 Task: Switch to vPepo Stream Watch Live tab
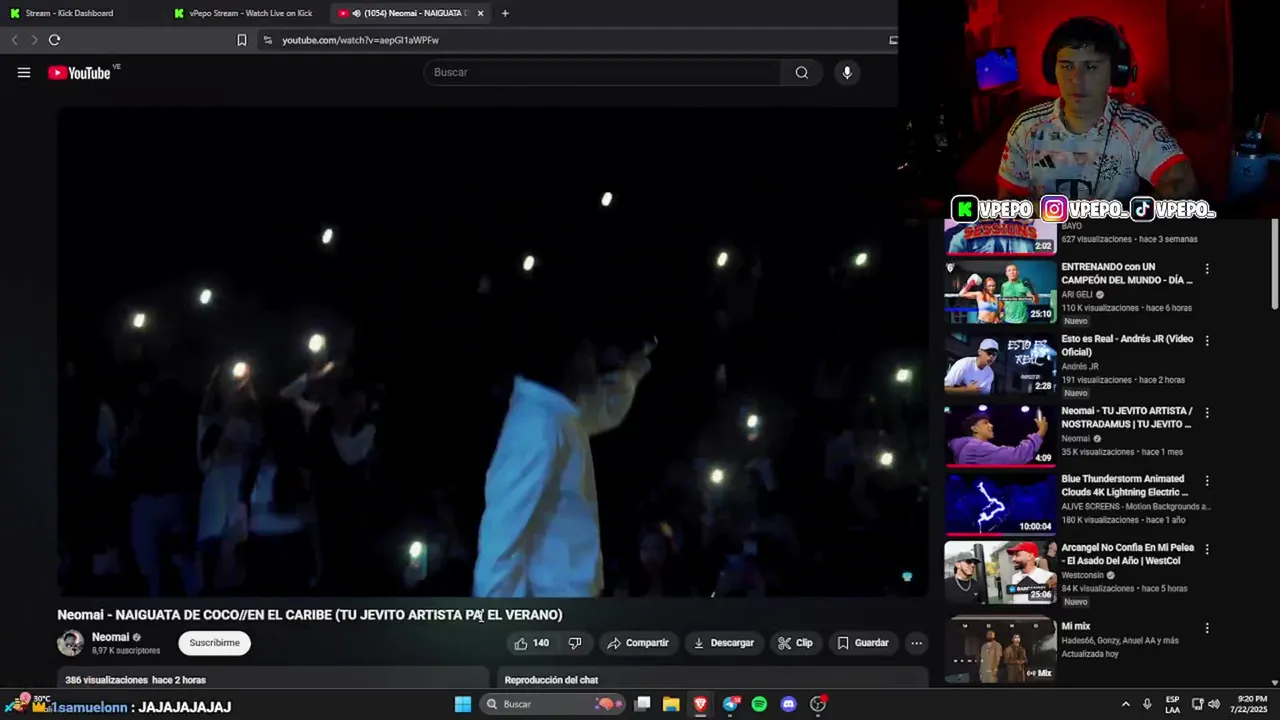click(245, 13)
